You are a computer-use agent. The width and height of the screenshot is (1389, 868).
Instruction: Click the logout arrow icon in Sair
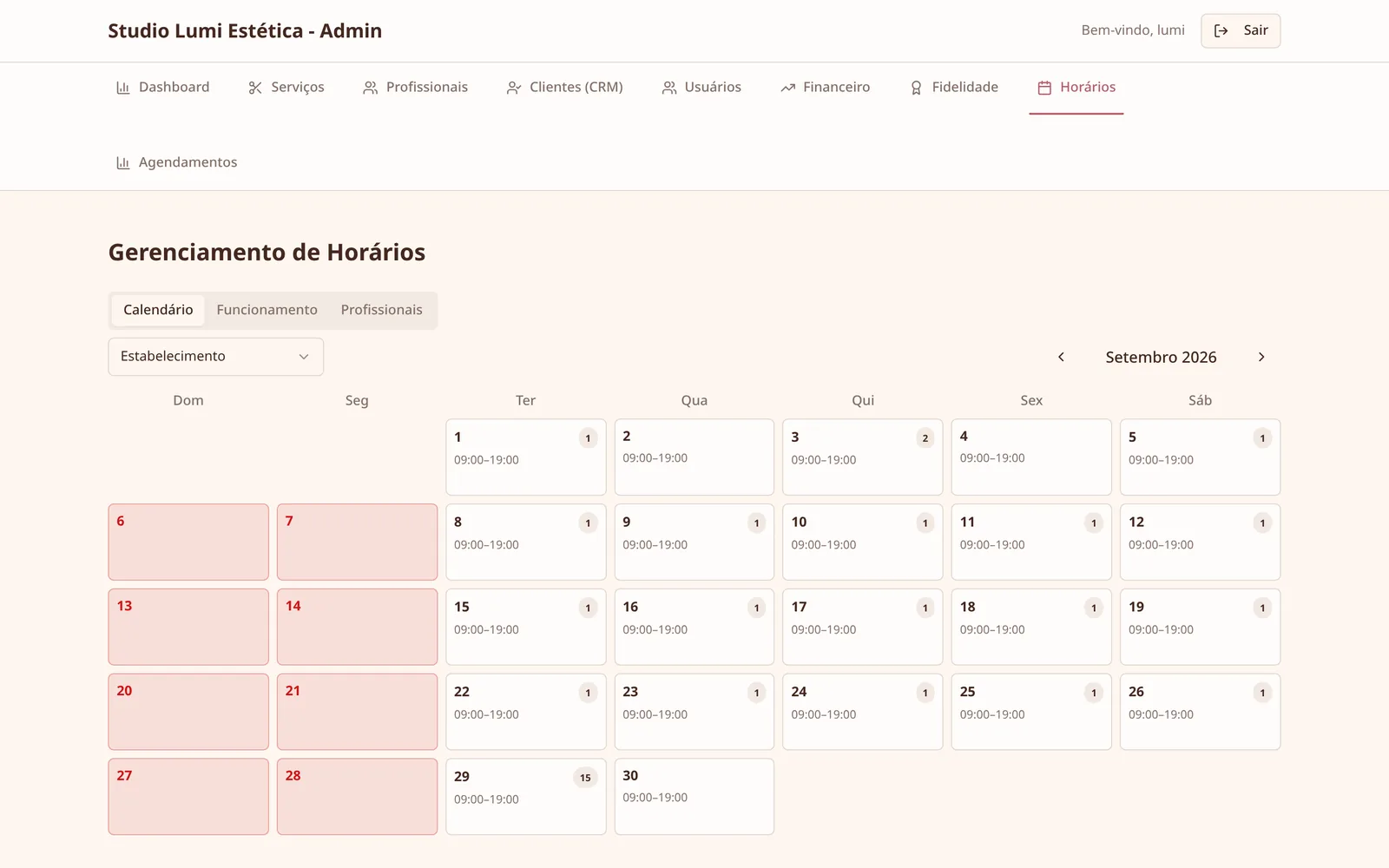pyautogui.click(x=1221, y=30)
